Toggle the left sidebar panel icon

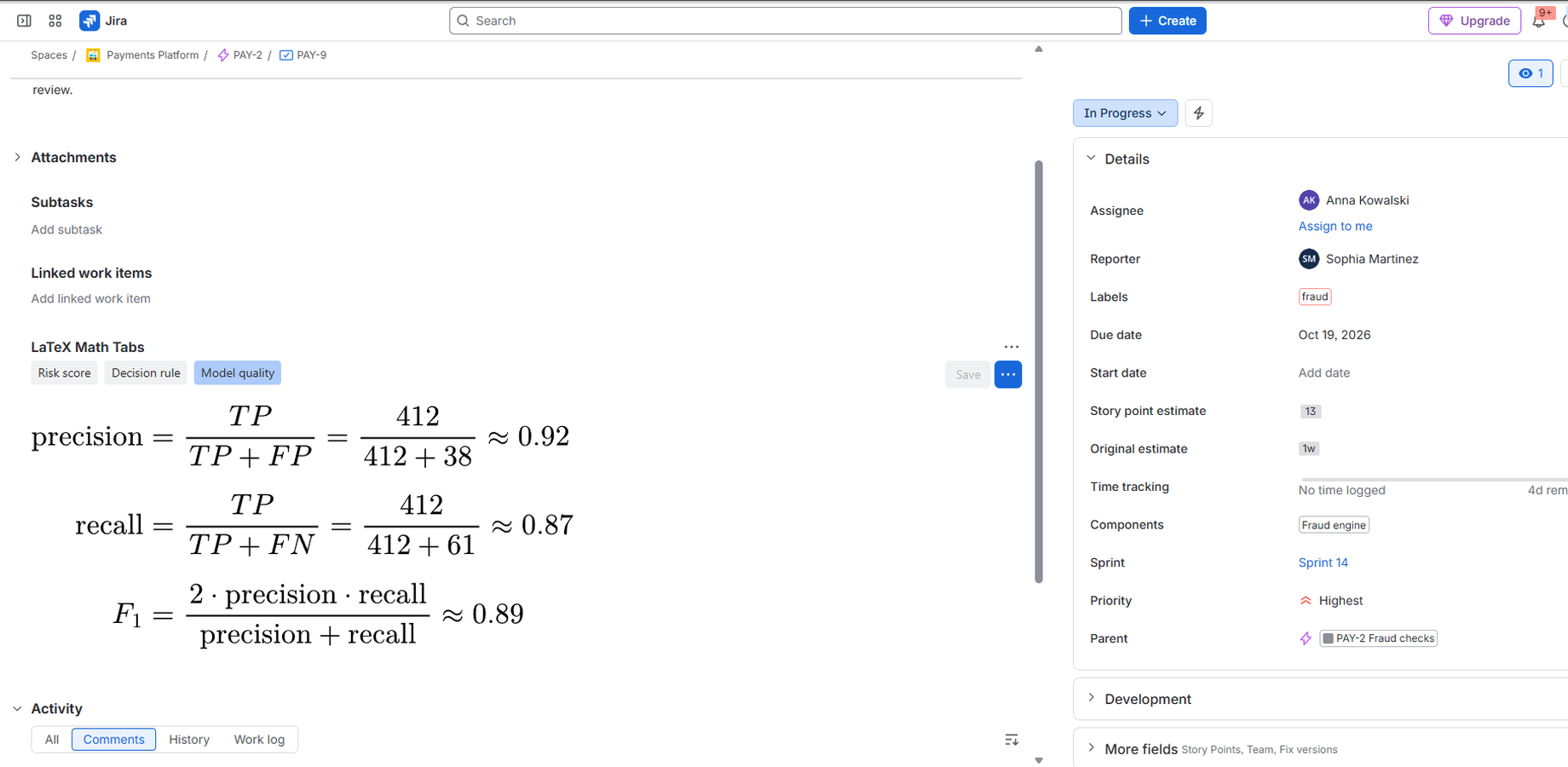coord(24,20)
